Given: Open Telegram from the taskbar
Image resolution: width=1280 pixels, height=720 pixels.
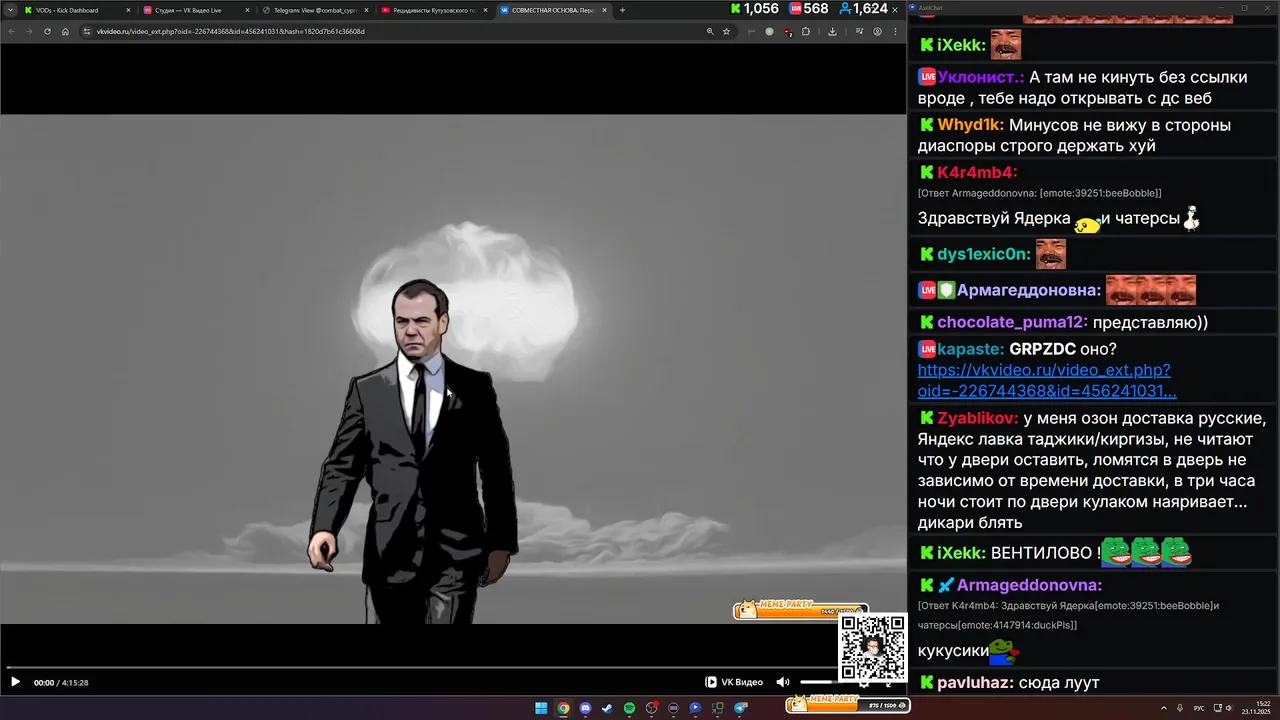Looking at the screenshot, I should pos(741,708).
